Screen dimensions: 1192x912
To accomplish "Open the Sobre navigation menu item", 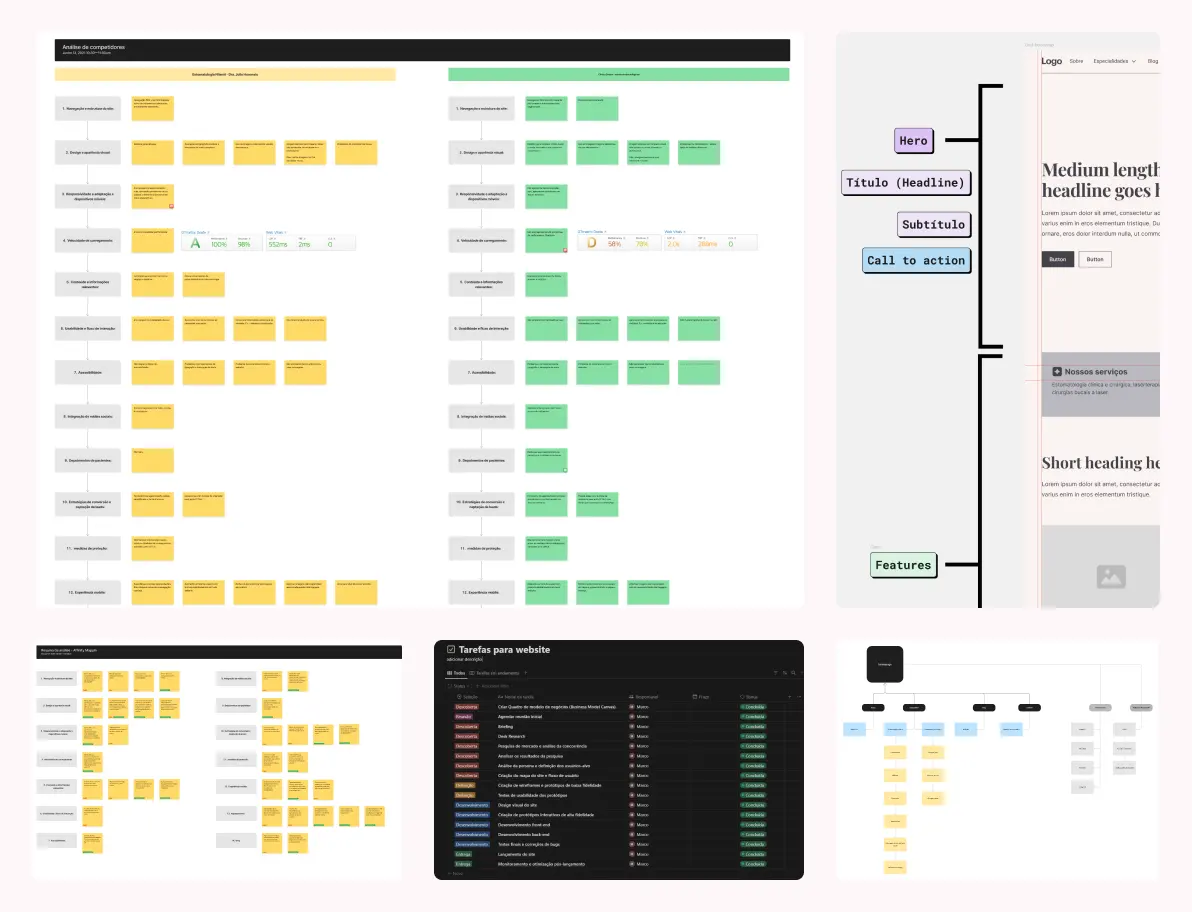I will click(1076, 61).
